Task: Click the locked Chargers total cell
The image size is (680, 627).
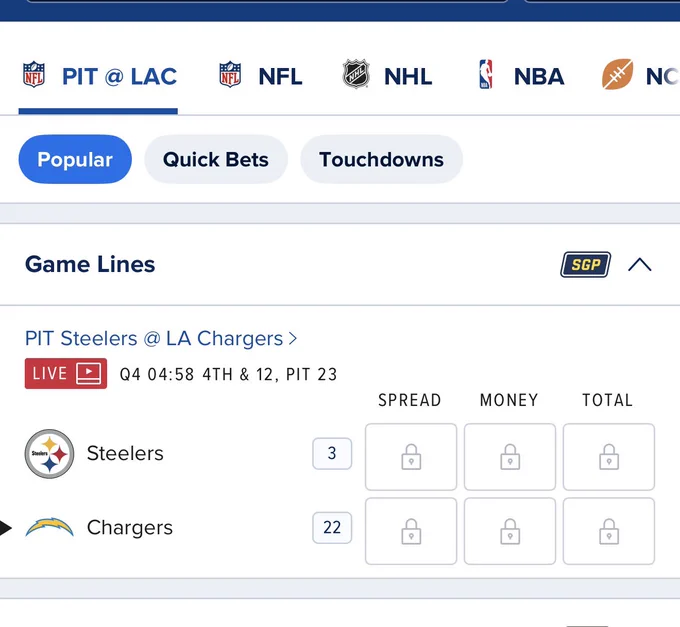Action: 609,531
